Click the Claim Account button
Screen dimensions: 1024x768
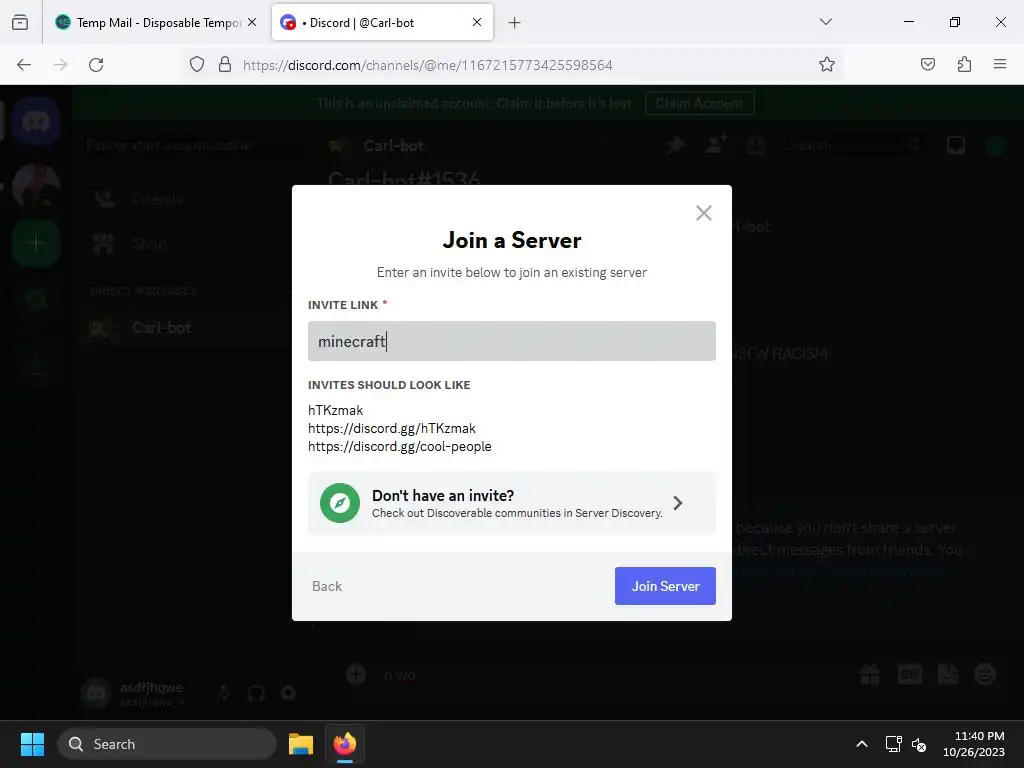pyautogui.click(x=699, y=103)
